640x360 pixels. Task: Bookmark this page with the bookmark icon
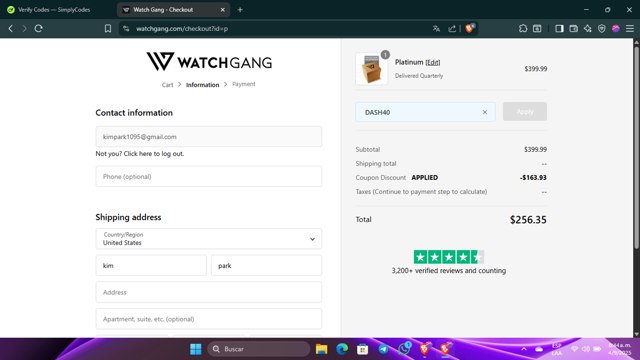tap(108, 29)
